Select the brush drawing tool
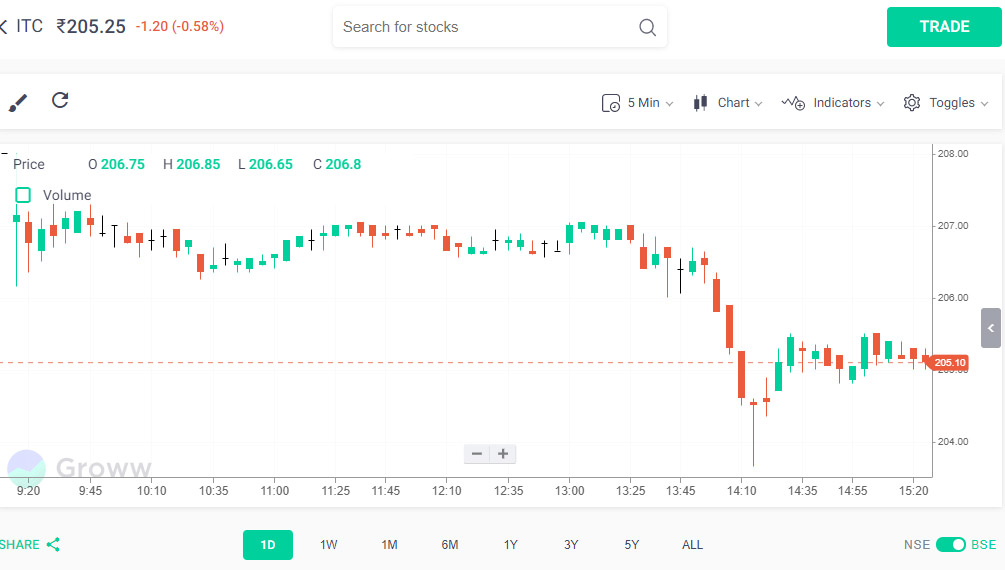This screenshot has height=570, width=1005. point(17,103)
